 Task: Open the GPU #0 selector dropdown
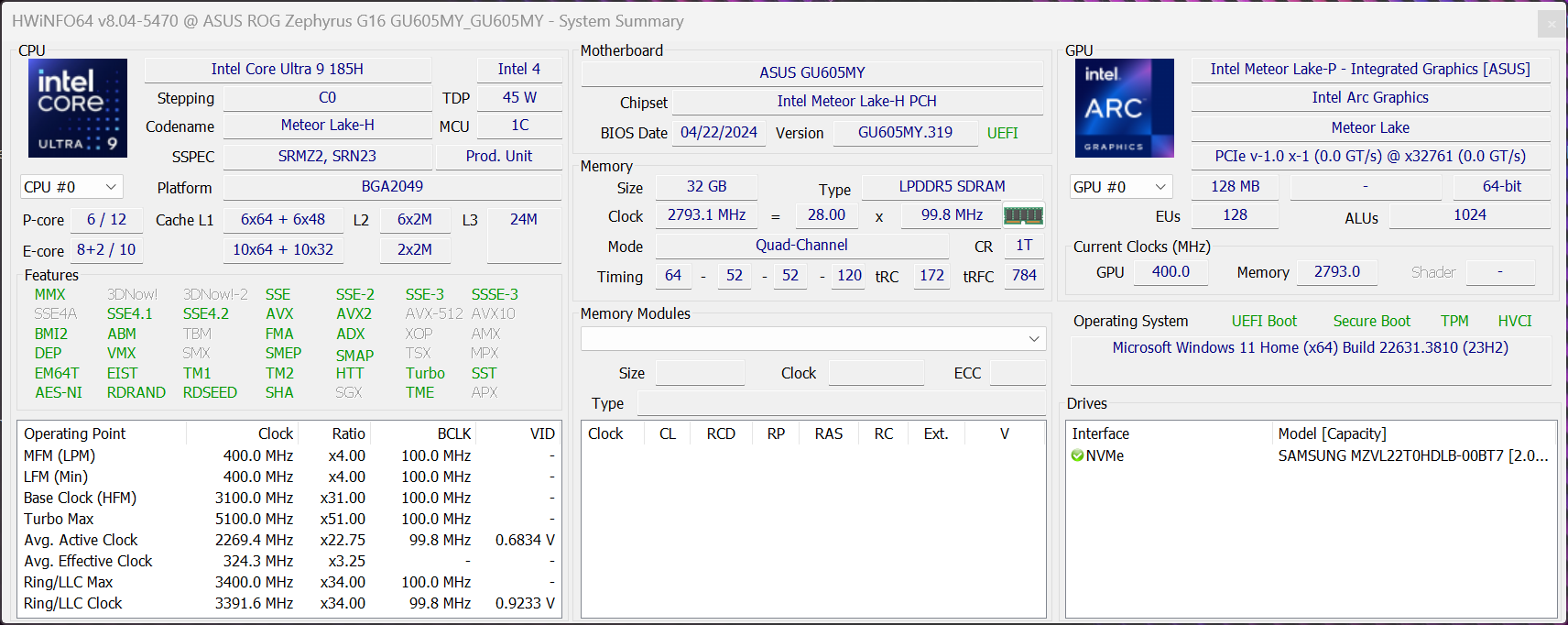coord(1121,187)
